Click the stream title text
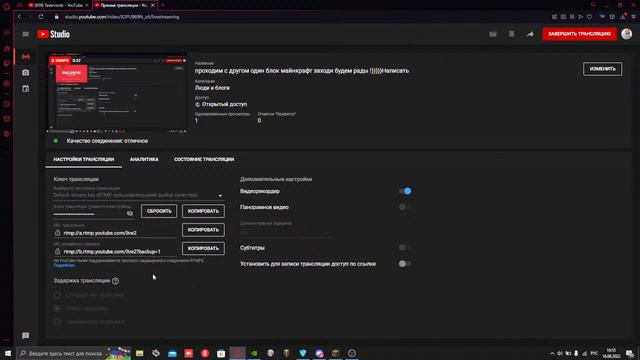Screen dimensions: 640x360 302,71
